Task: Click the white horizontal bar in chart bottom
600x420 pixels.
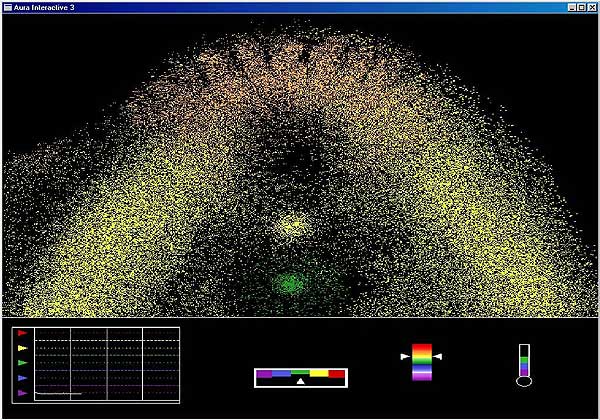Action: point(58,394)
